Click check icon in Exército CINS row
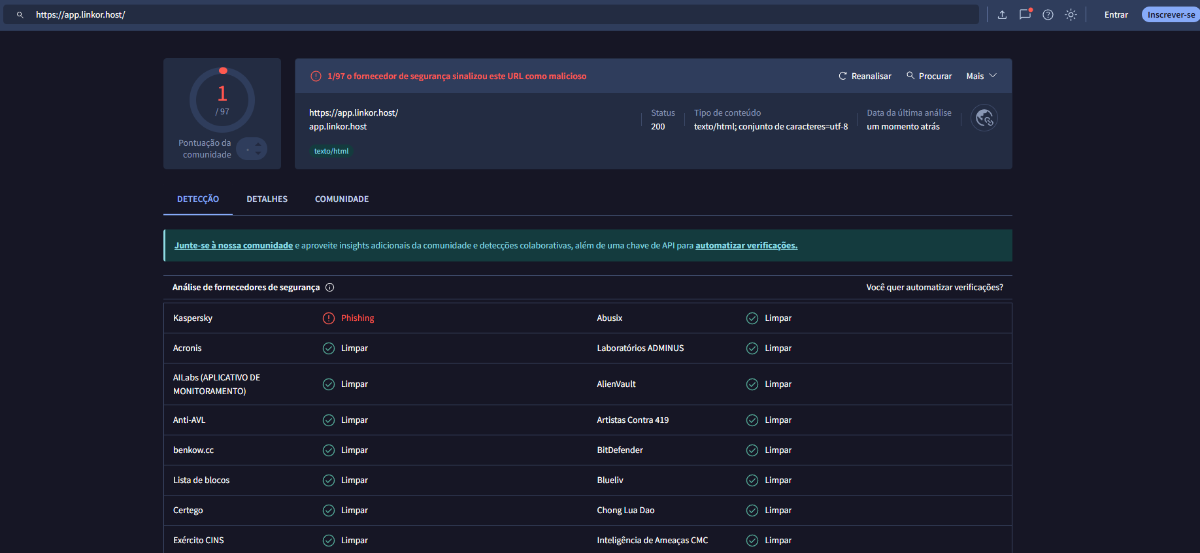Screen dimensions: 1200x553 click(x=328, y=540)
